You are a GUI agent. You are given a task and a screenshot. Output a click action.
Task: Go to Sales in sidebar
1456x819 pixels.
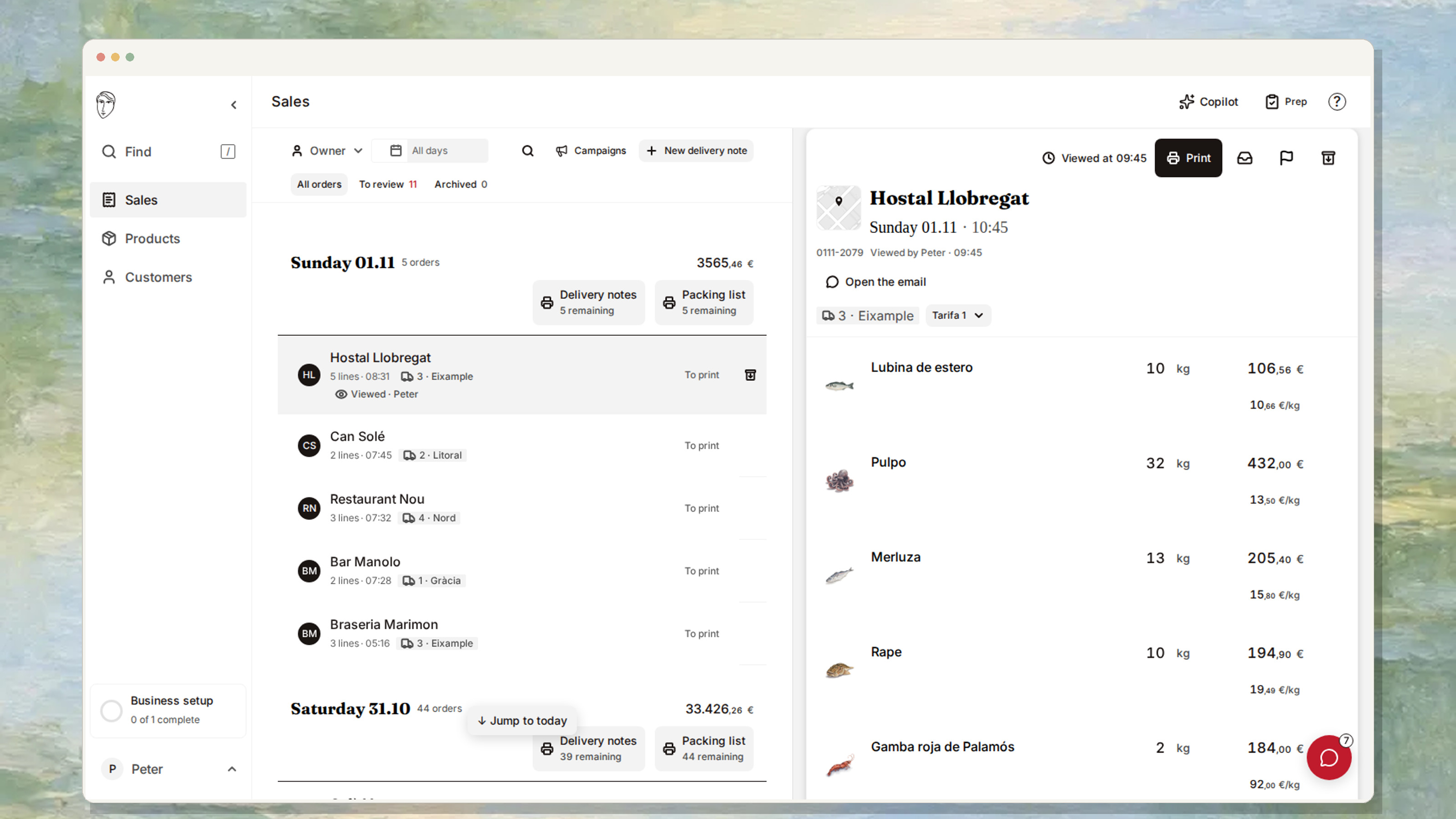click(168, 200)
